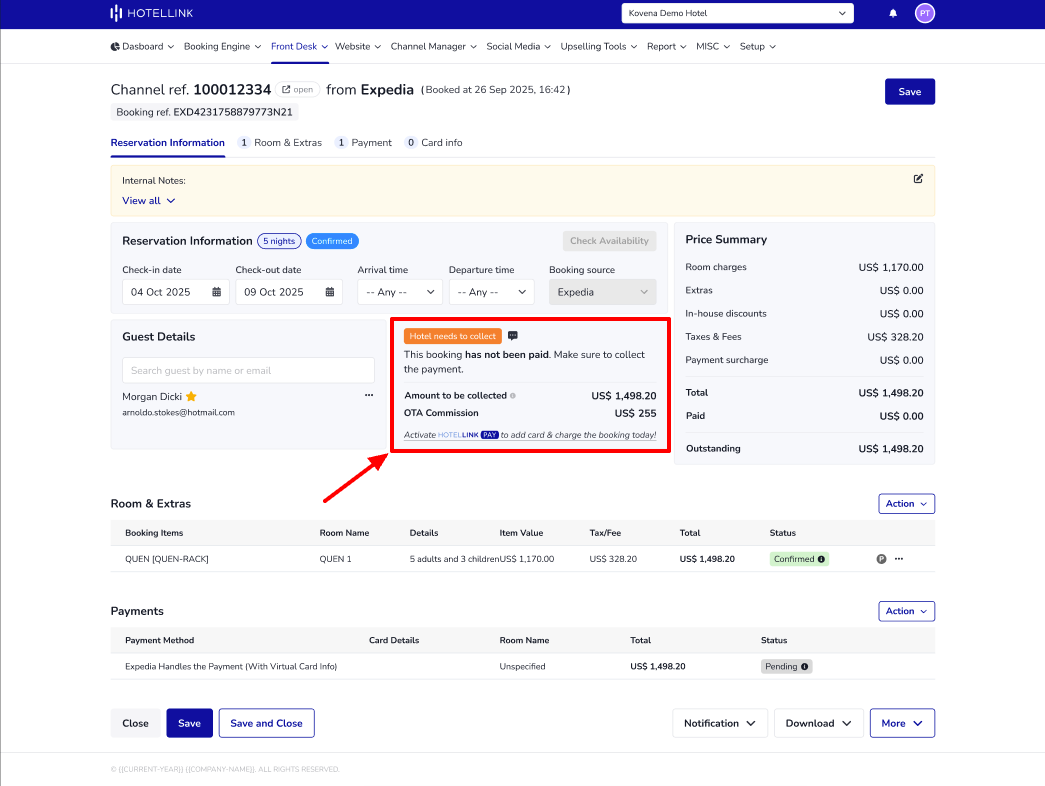Click the edit icon on Internal Notes

918,178
